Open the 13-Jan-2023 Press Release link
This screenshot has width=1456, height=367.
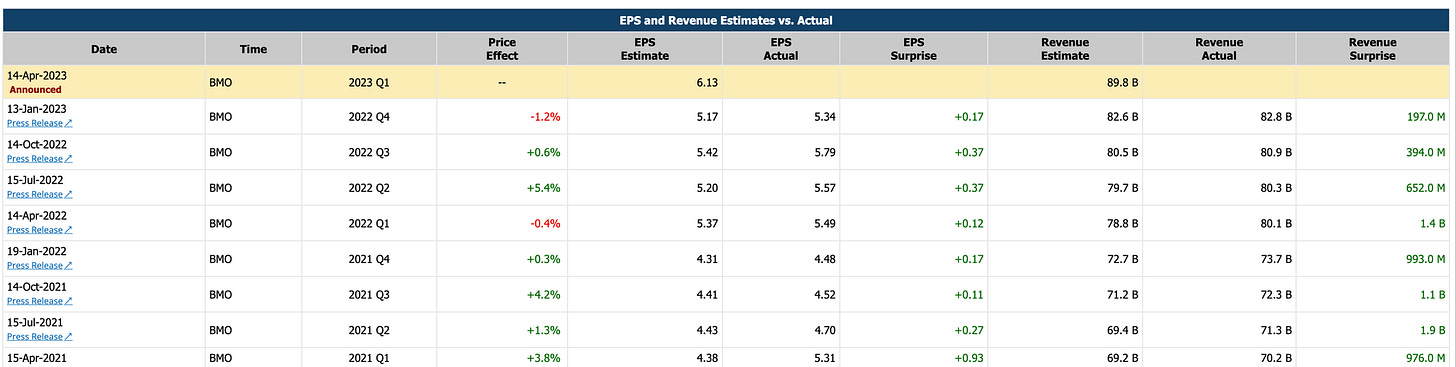click(39, 123)
